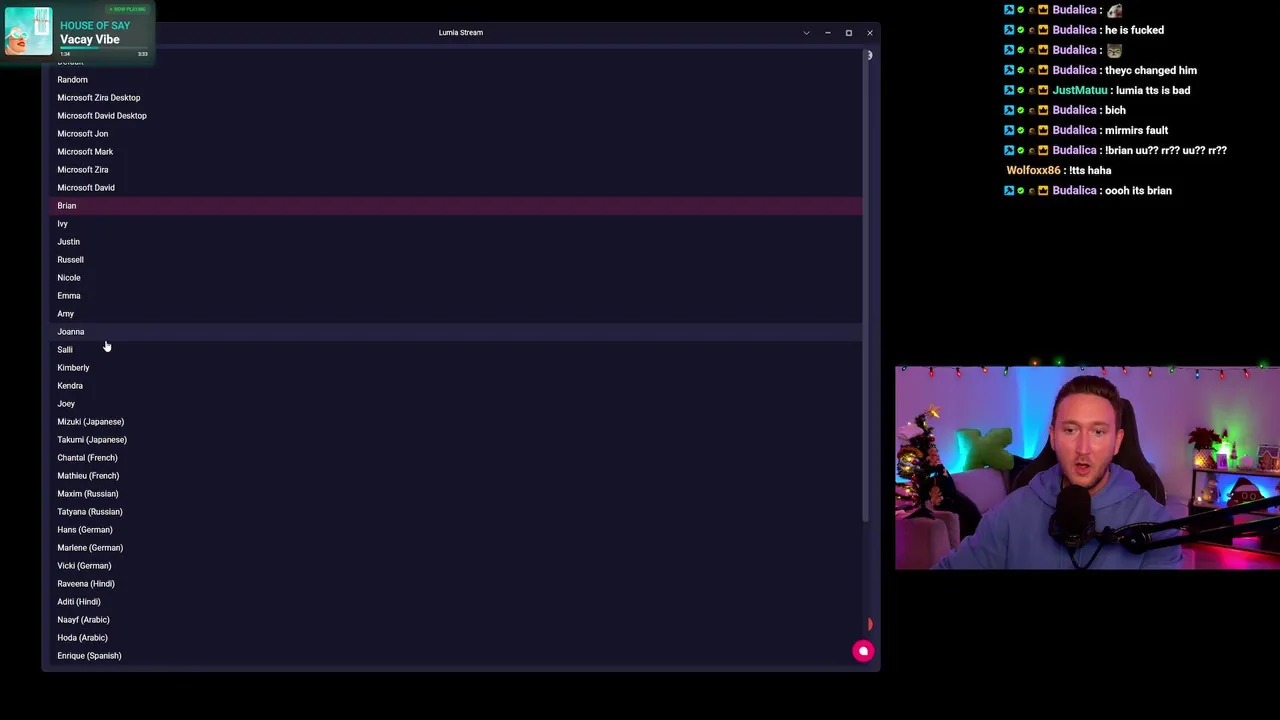Minimize the Lumia Stream window
The width and height of the screenshot is (1280, 720).
828,33
